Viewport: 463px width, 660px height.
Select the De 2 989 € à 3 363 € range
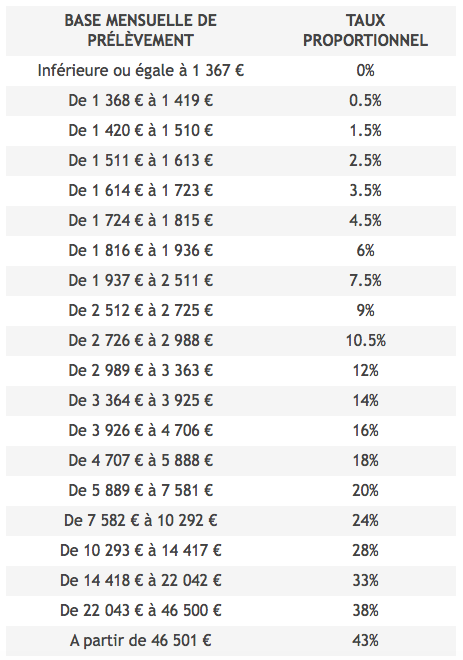pyautogui.click(x=141, y=370)
